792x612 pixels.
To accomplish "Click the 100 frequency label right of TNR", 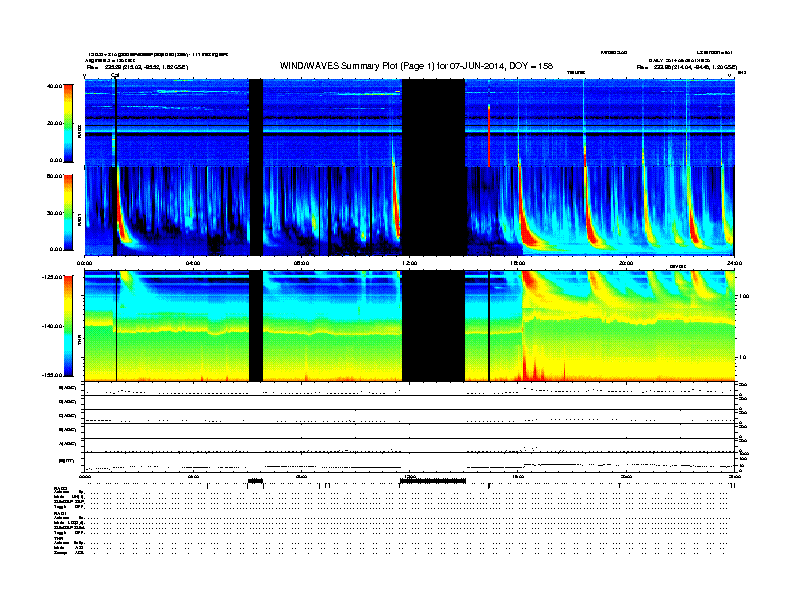I will point(744,296).
